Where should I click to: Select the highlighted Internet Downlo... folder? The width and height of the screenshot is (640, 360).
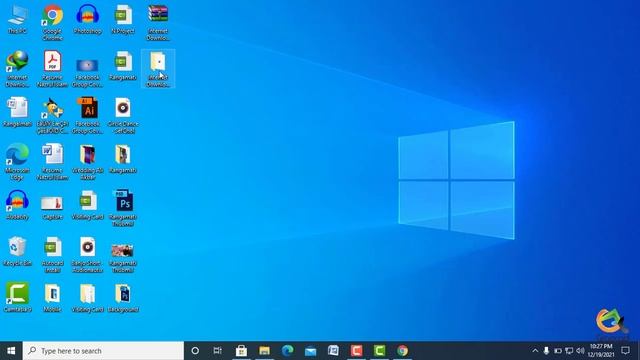click(x=158, y=69)
